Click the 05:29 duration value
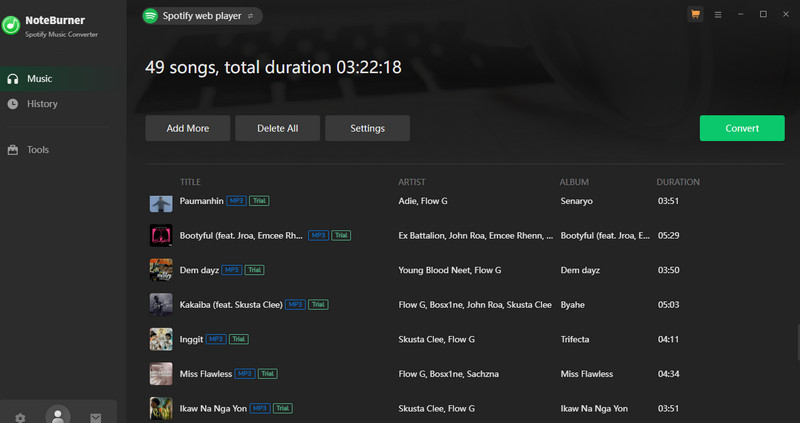Image resolution: width=800 pixels, height=423 pixels. [x=668, y=235]
